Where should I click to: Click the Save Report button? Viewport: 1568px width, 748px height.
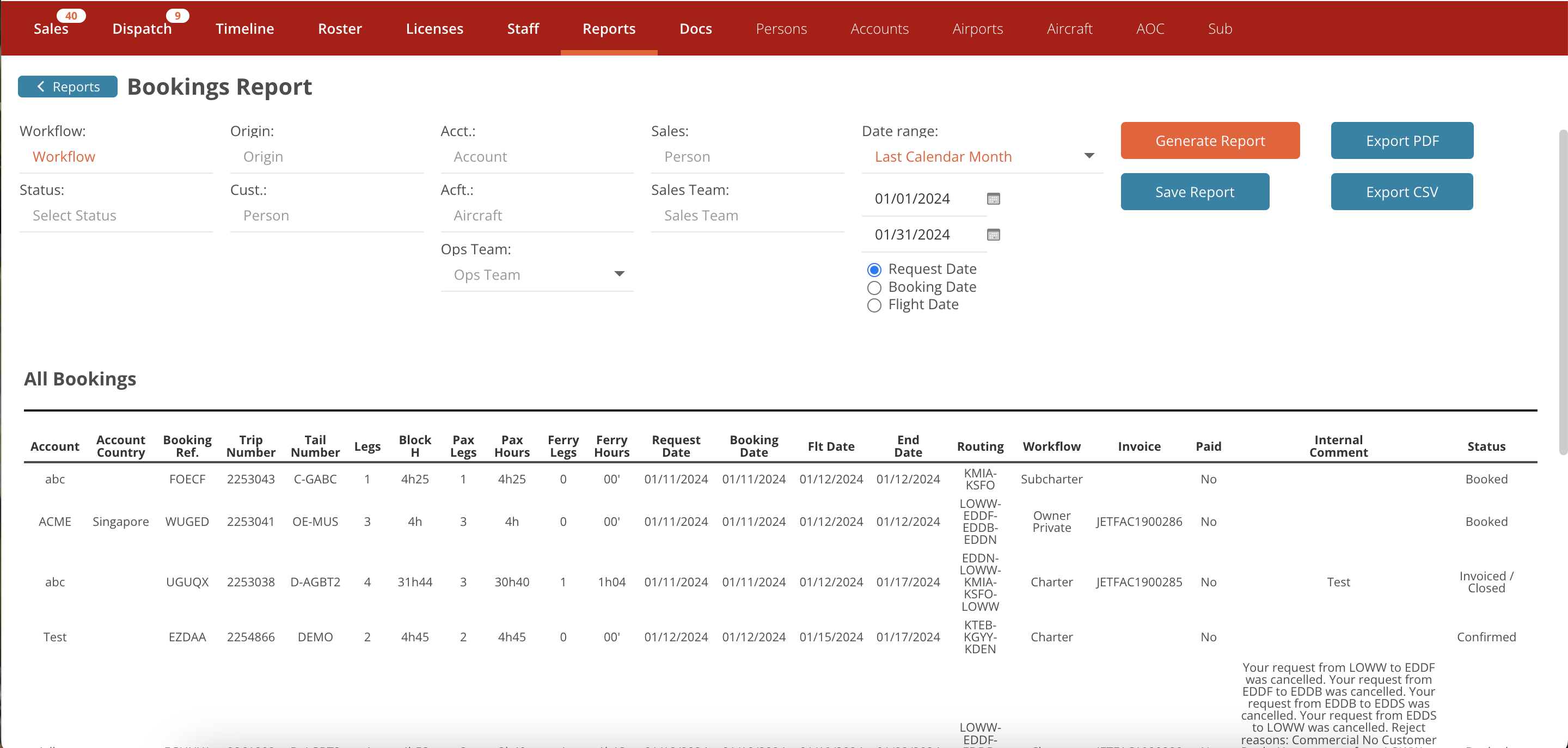tap(1195, 192)
